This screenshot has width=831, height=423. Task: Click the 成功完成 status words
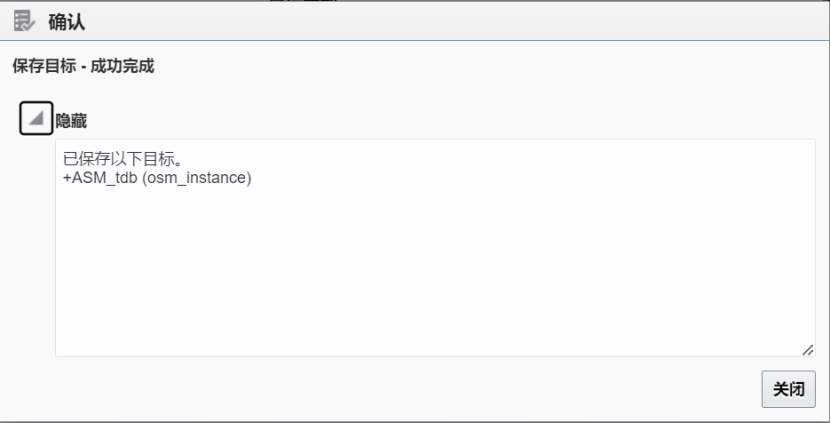[122, 66]
